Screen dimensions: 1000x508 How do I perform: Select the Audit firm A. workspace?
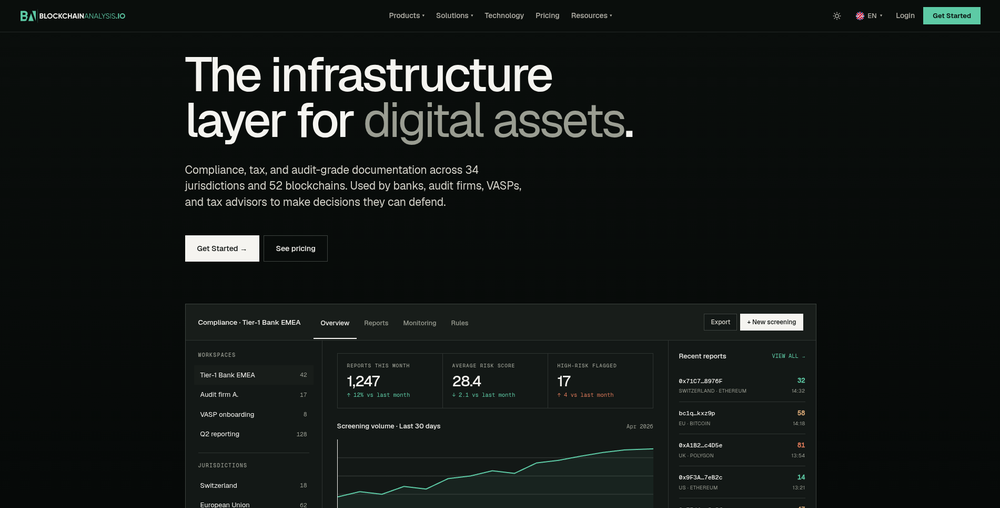pos(253,395)
